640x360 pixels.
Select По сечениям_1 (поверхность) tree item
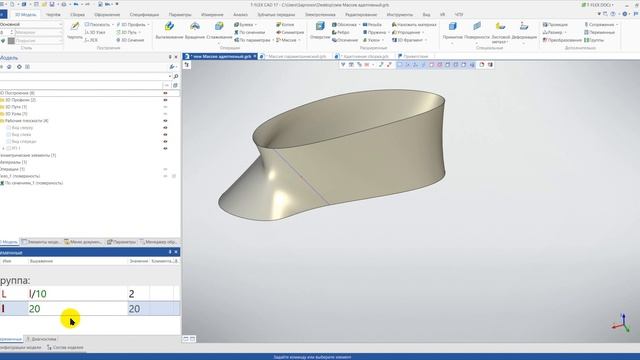pyautogui.click(x=32, y=183)
